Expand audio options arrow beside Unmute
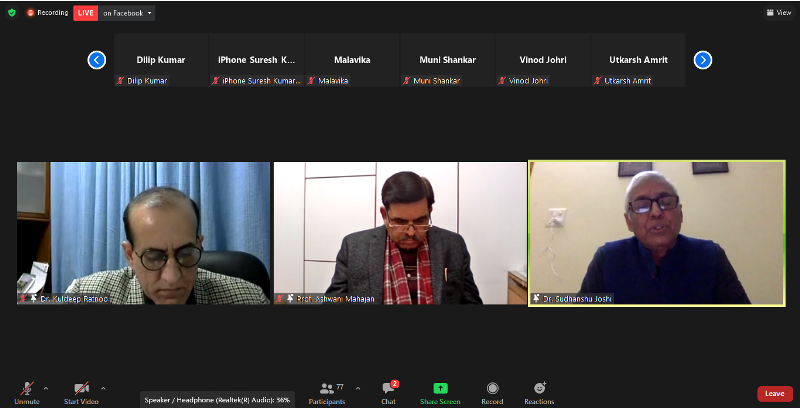 coord(45,387)
